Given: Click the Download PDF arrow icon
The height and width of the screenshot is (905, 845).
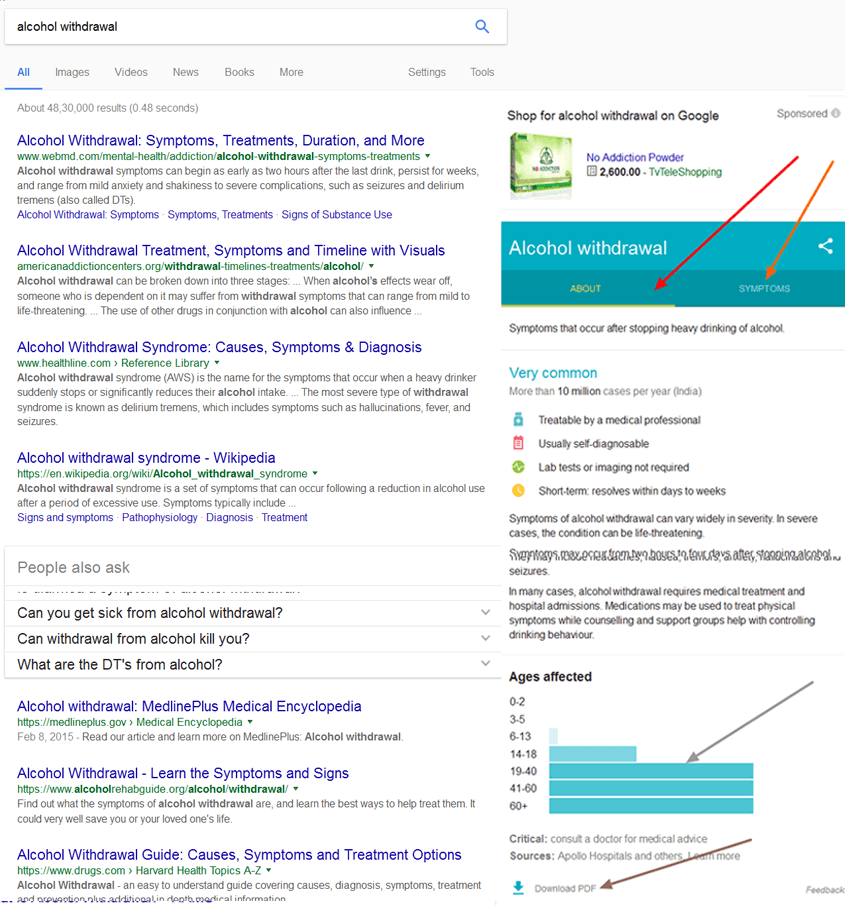Looking at the screenshot, I should coord(518,888).
